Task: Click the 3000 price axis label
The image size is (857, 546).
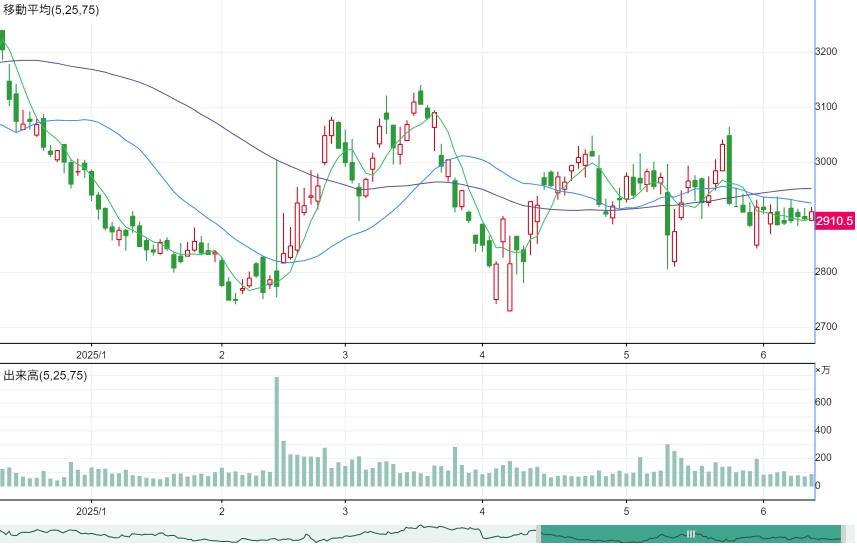Action: tap(826, 161)
